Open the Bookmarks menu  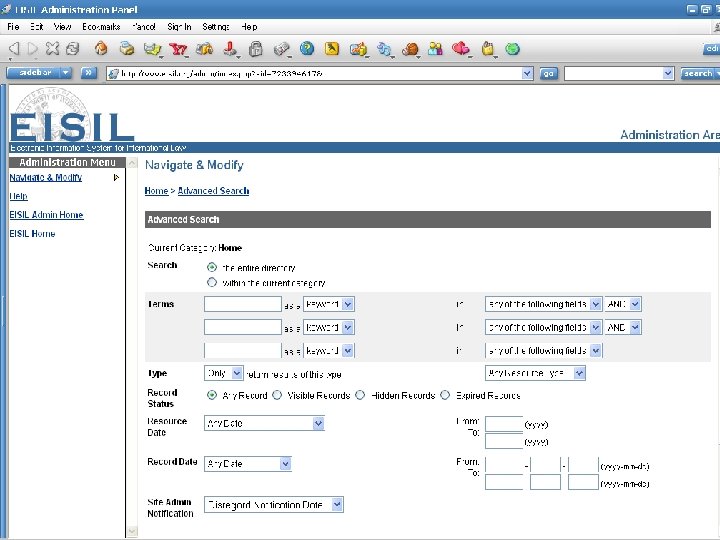(x=101, y=27)
